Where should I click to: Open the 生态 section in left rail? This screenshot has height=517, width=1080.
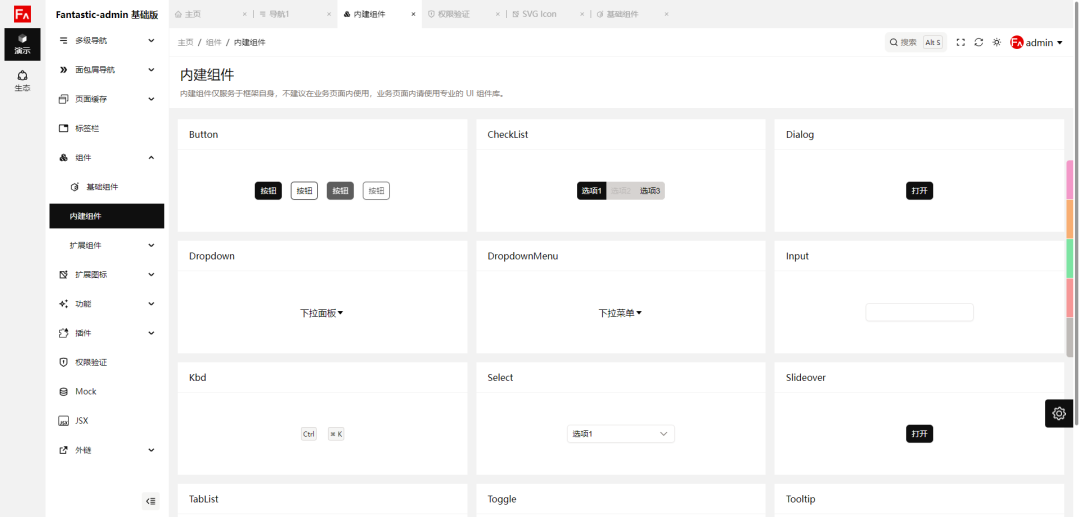(x=22, y=81)
